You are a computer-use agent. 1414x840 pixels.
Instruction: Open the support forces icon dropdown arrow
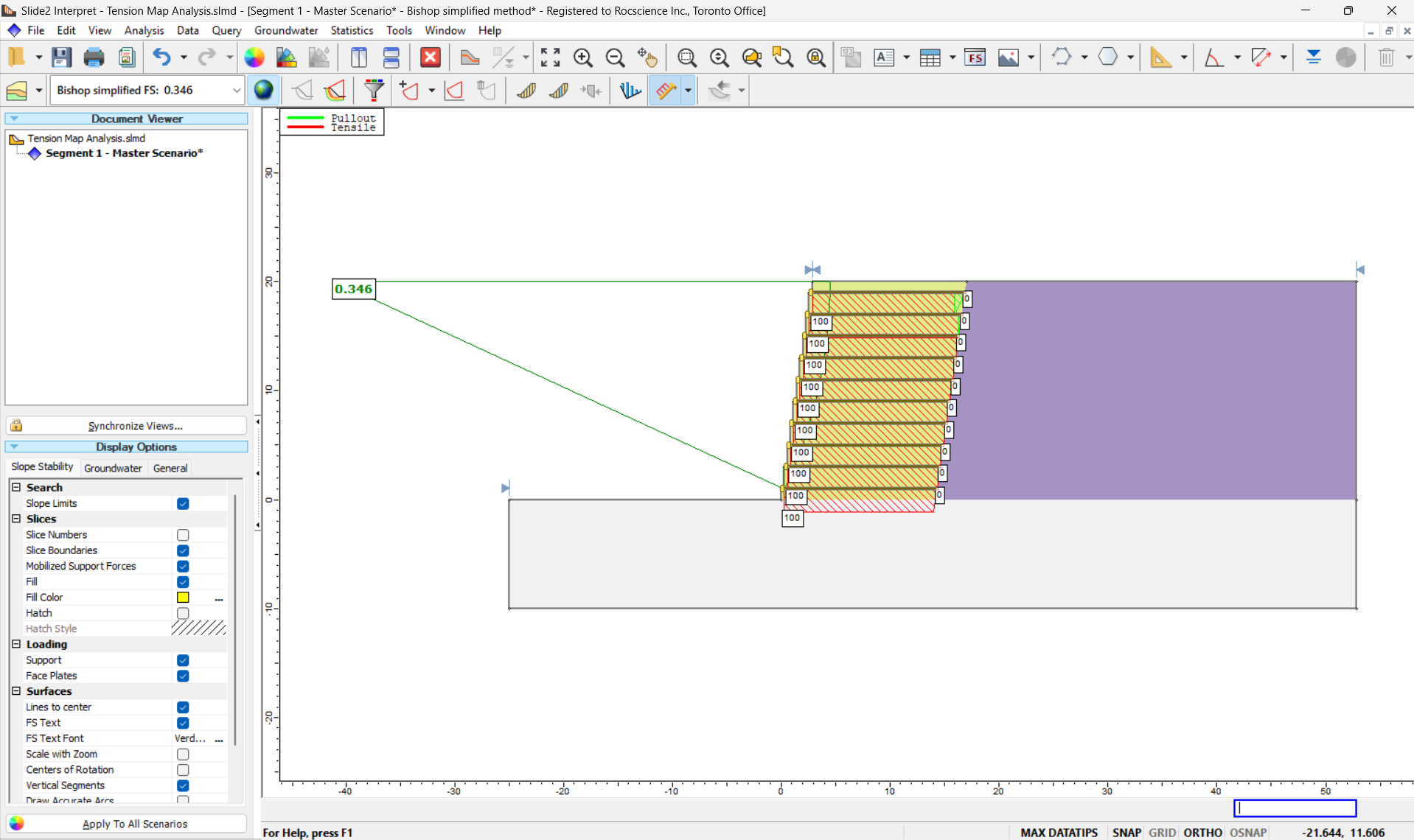coord(688,91)
